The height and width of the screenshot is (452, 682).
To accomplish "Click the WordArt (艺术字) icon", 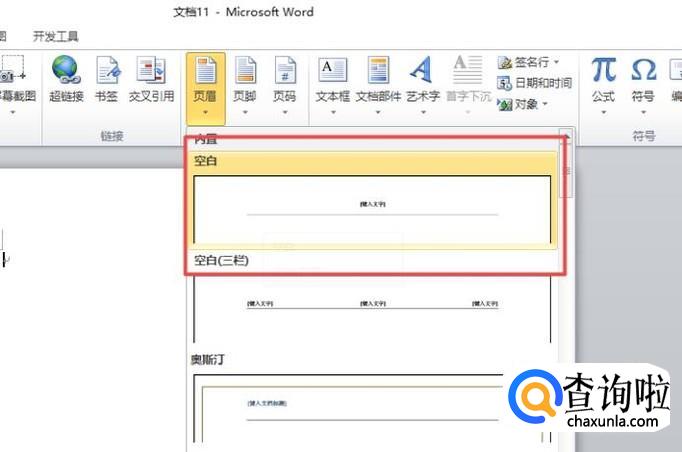I will coord(422,70).
